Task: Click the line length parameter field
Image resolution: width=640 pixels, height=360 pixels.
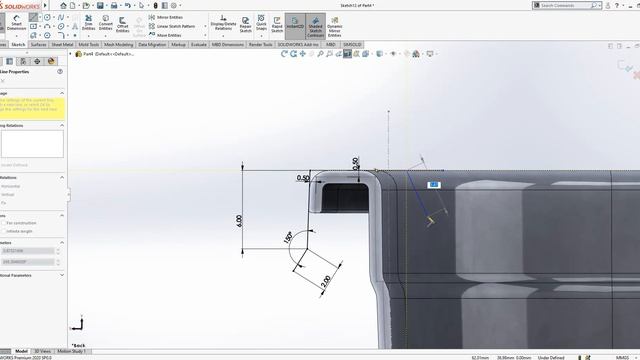Action: (28, 251)
